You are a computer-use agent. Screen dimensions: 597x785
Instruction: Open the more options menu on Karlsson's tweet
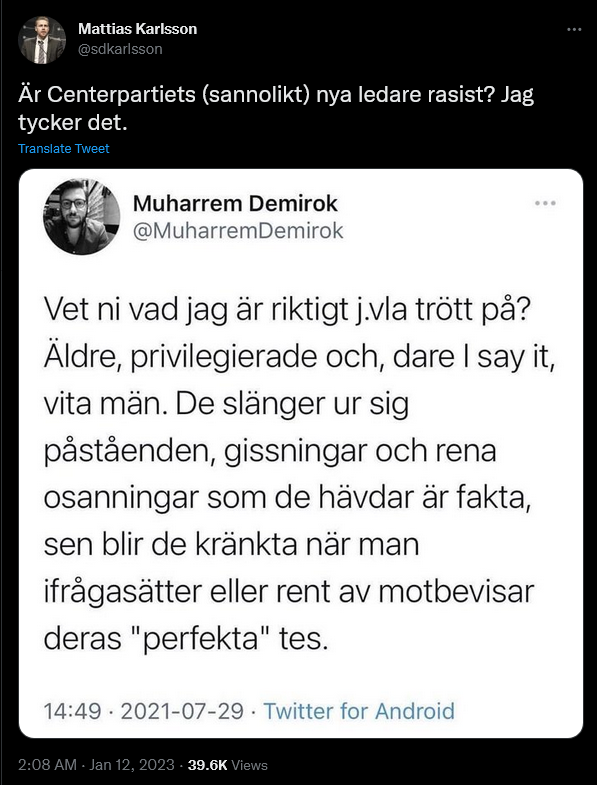pos(574,30)
